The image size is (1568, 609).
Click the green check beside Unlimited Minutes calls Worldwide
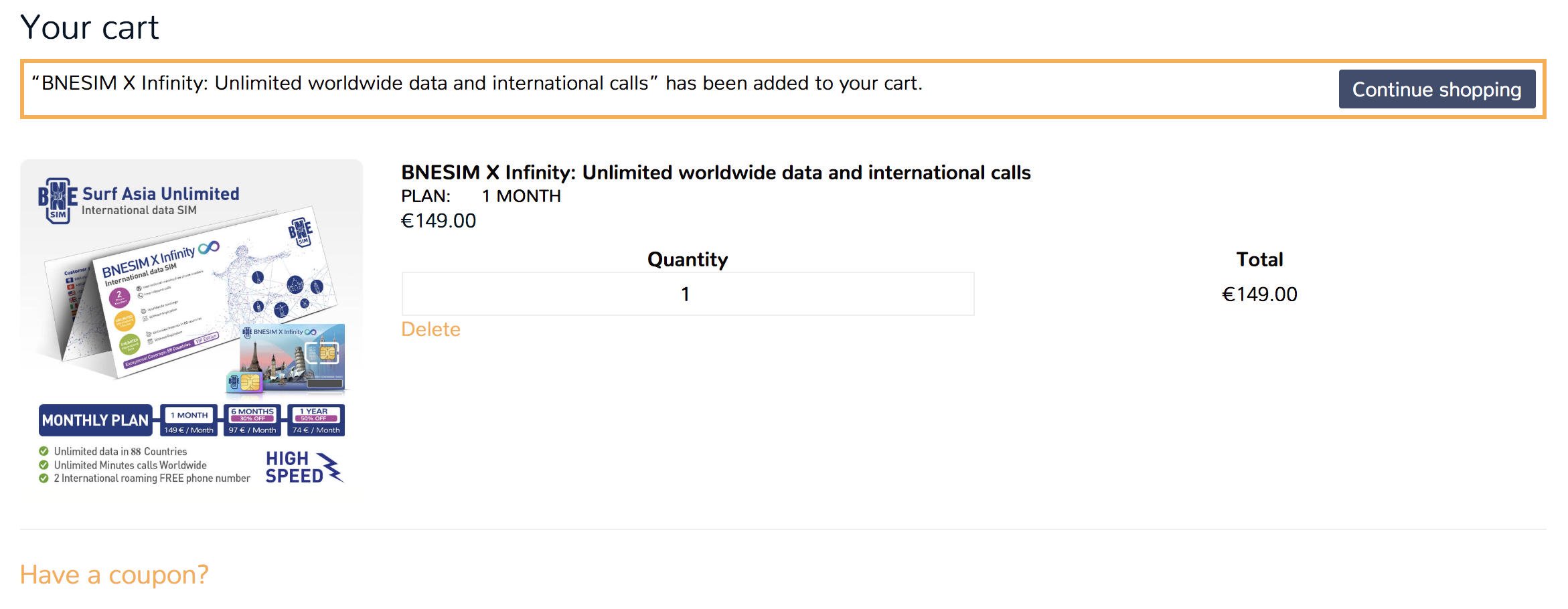pyautogui.click(x=44, y=464)
